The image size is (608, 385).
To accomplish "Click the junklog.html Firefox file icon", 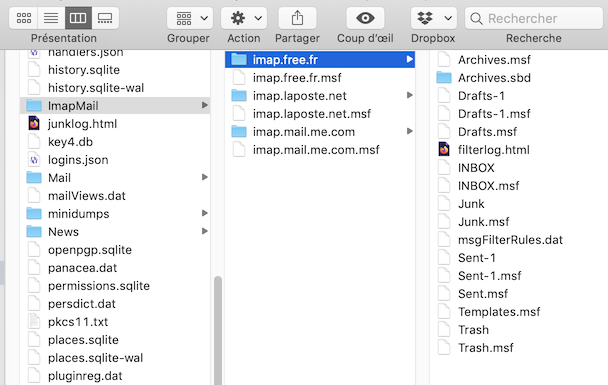I will (x=34, y=123).
